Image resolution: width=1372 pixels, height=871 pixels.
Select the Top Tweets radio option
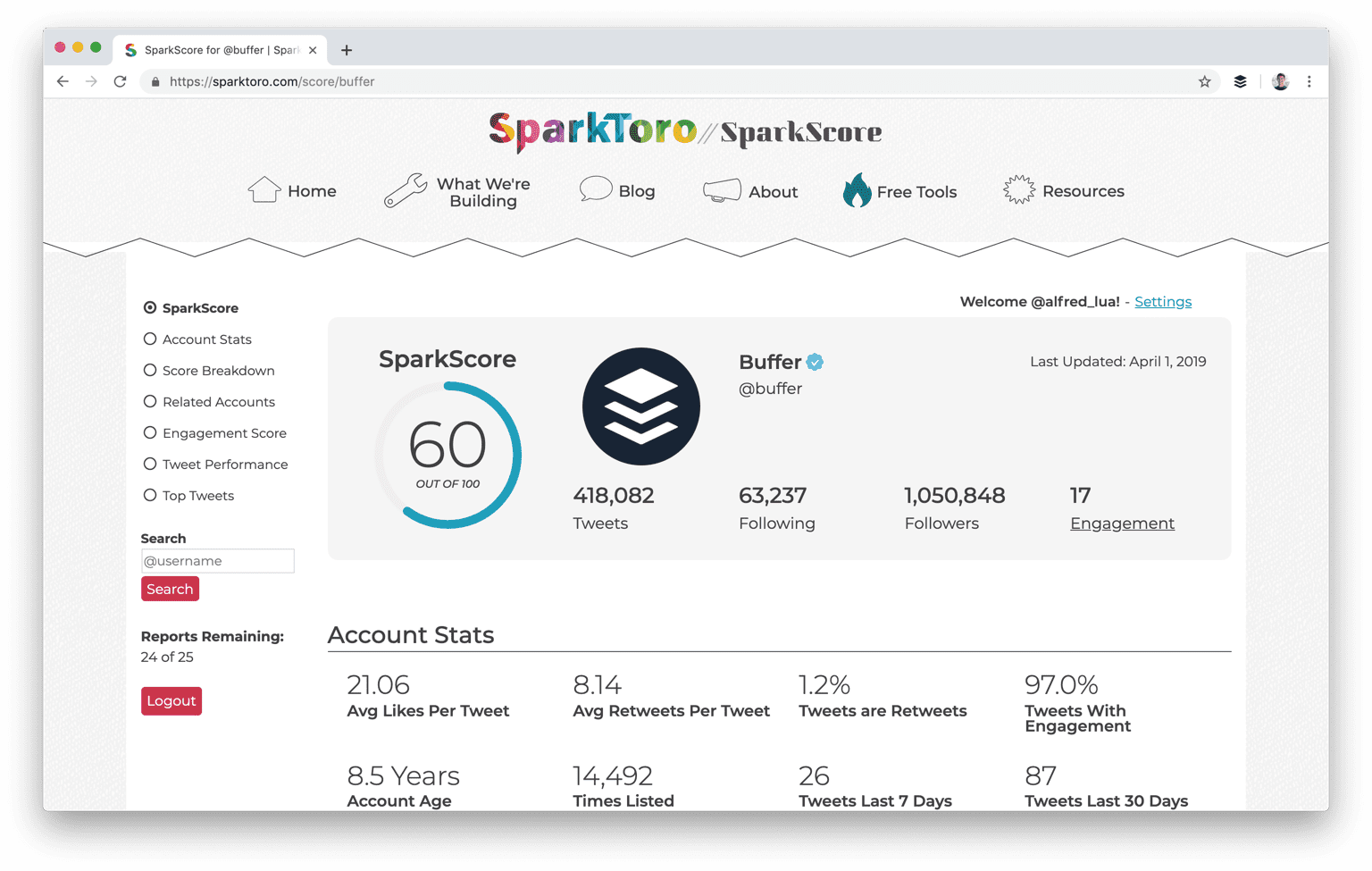pyautogui.click(x=150, y=495)
